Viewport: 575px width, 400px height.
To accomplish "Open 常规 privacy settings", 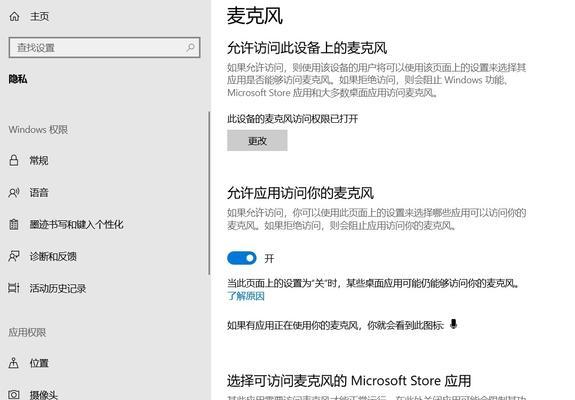I will (39, 160).
